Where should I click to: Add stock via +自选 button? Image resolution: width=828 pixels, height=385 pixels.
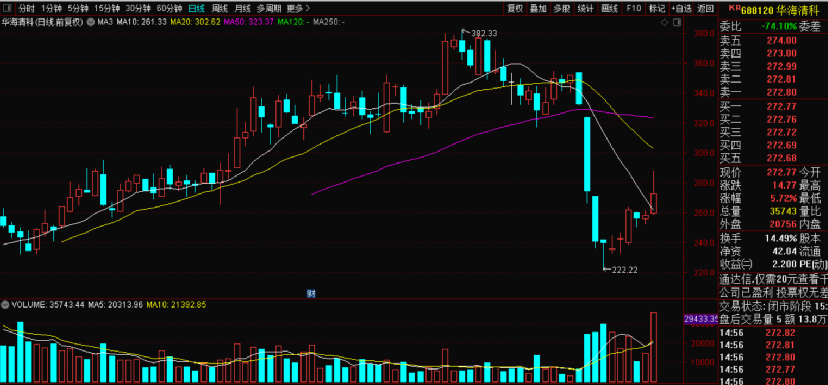(682, 8)
